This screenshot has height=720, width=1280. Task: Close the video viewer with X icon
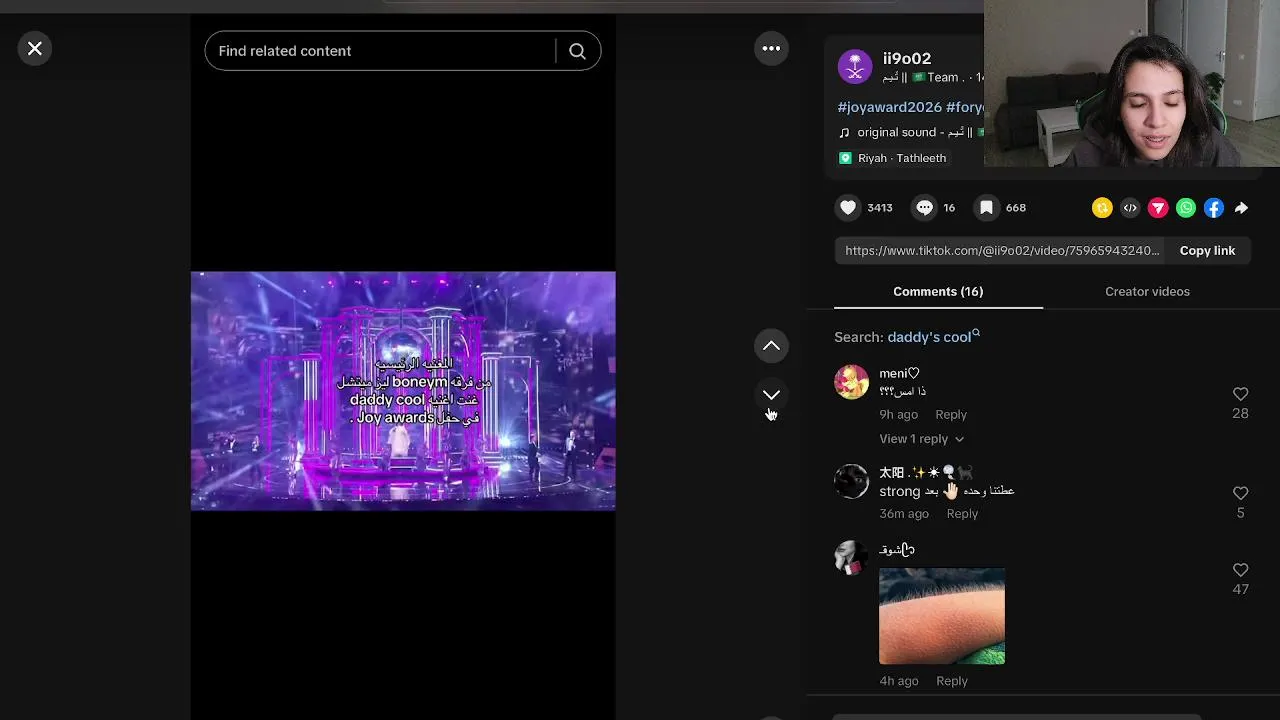(35, 48)
